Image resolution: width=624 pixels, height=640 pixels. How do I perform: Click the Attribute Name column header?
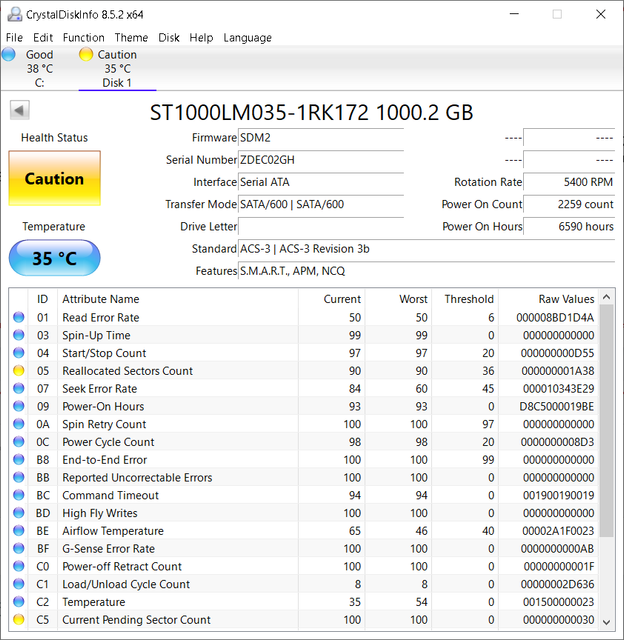(178, 299)
